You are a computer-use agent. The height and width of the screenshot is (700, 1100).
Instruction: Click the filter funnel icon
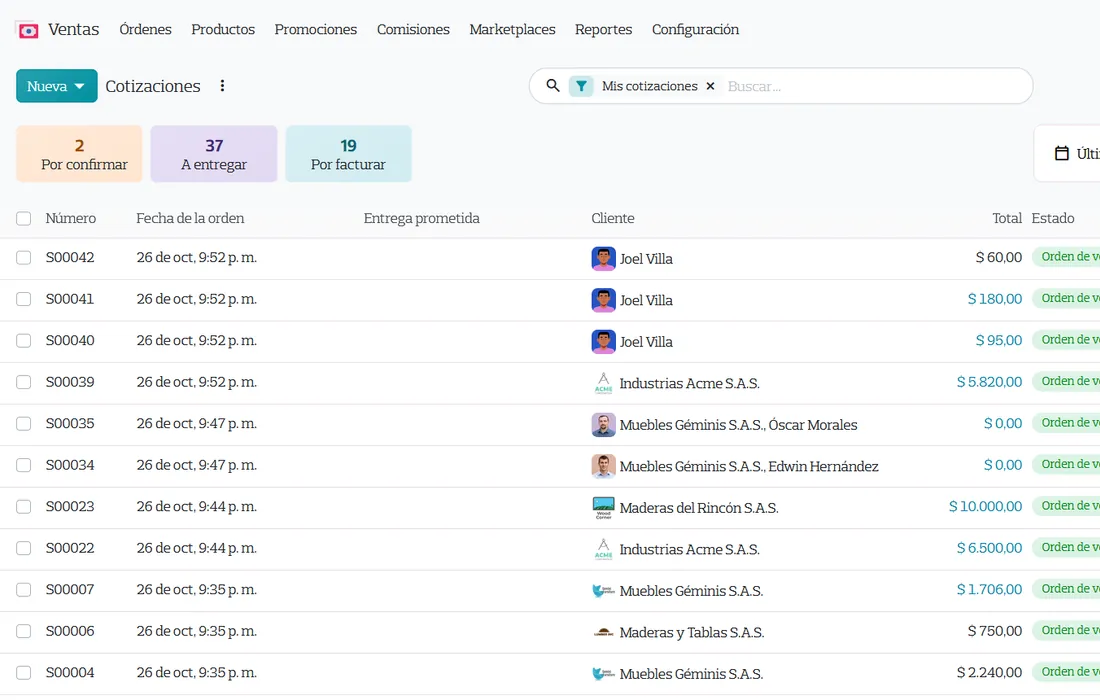582,86
